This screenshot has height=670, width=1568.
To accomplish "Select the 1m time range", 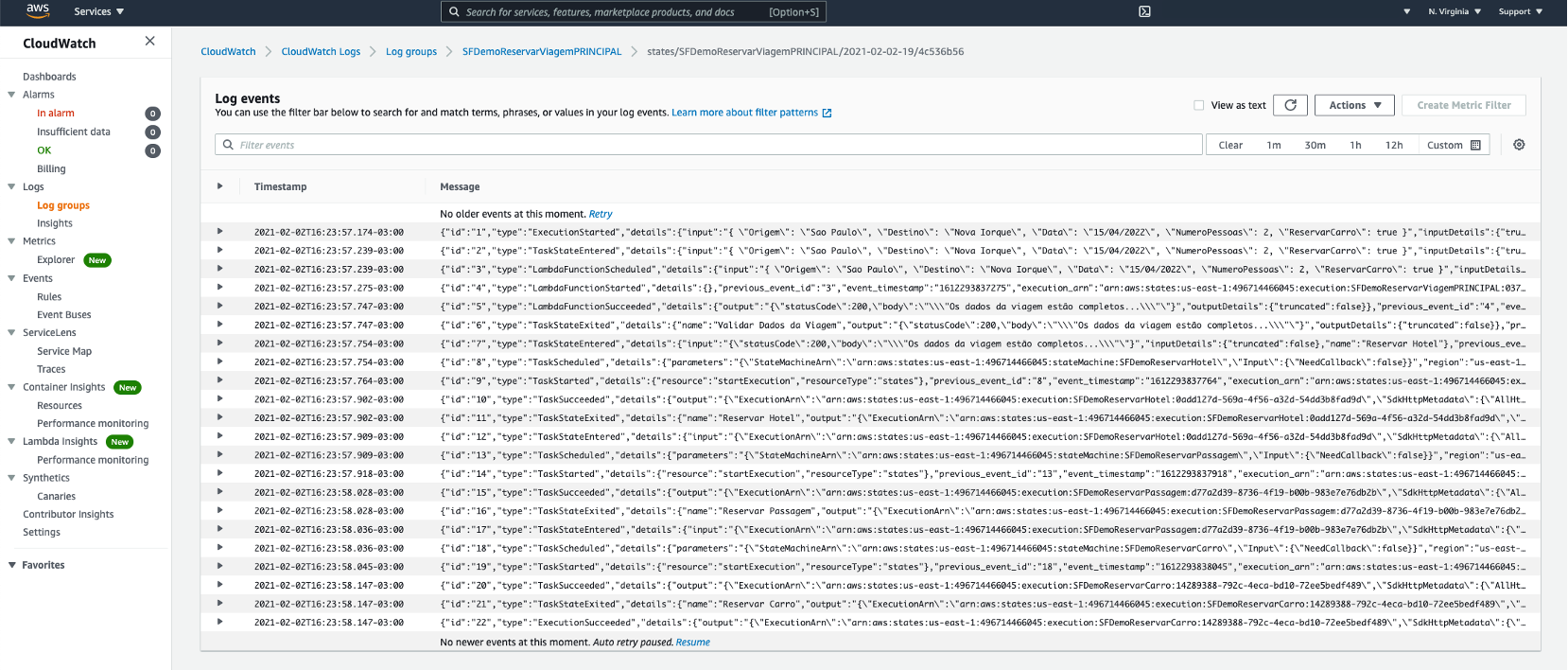I will (1274, 145).
